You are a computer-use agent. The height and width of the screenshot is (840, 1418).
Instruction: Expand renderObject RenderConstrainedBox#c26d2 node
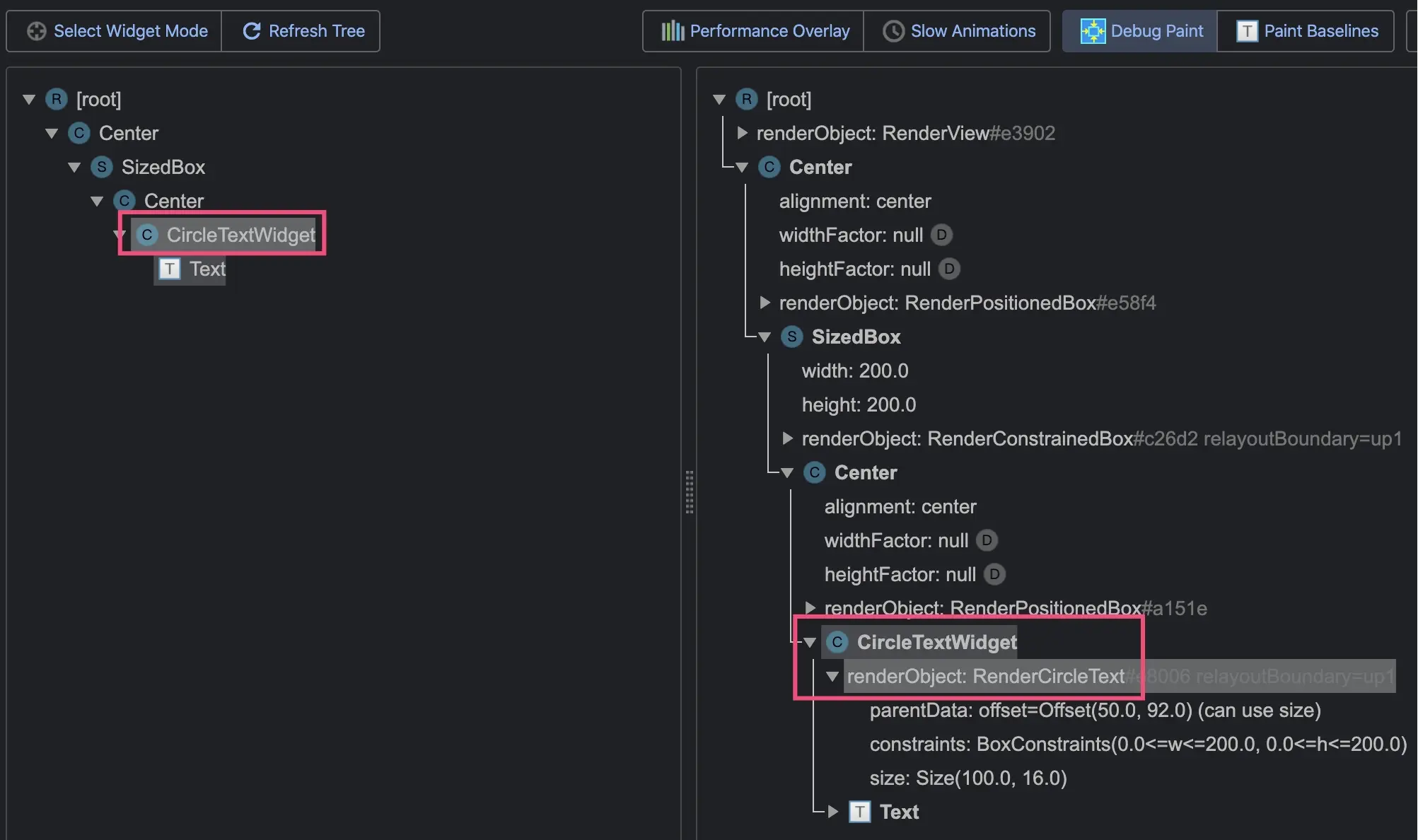click(x=787, y=438)
